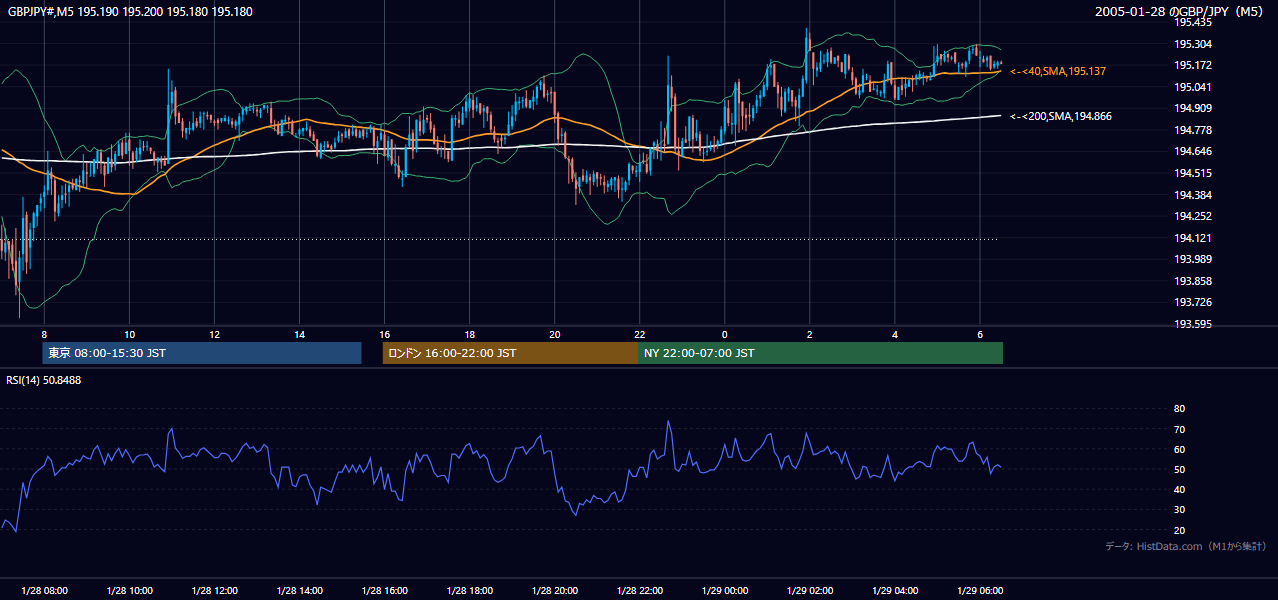Viewport: 1278px width, 600px height.
Task: Click the 195.435 price axis label
Action: 1193,22
